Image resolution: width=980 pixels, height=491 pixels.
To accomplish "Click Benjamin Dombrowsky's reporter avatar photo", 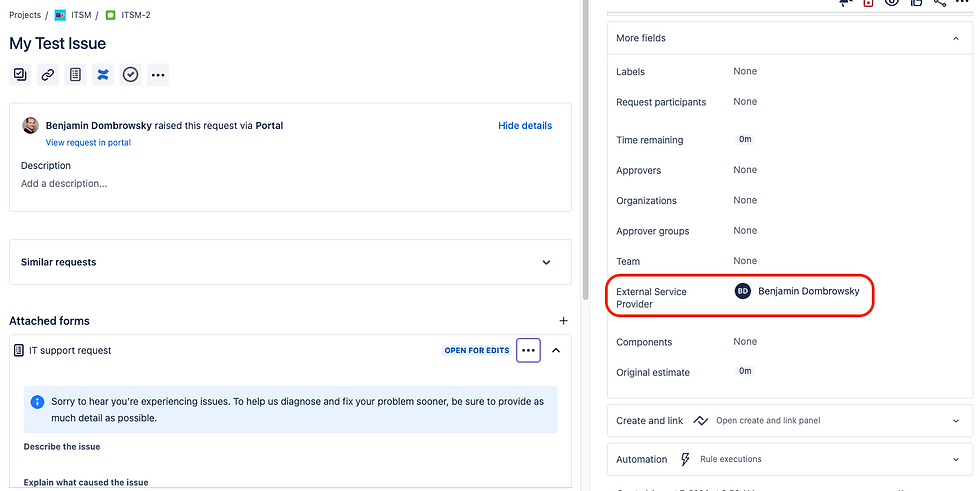I will click(x=31, y=126).
